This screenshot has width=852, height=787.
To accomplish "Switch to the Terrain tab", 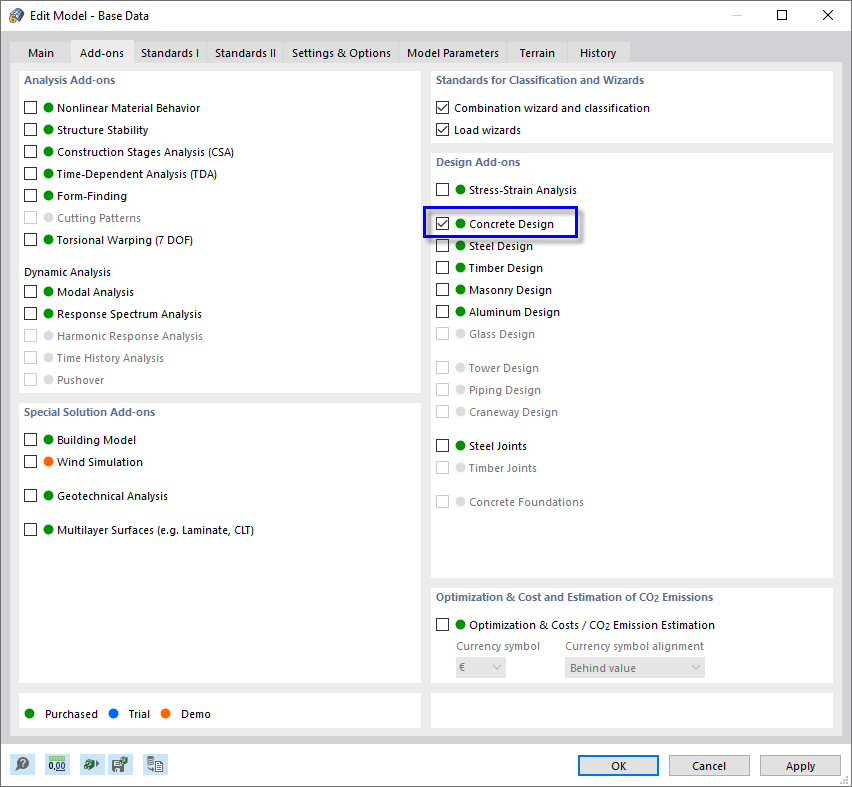I will (537, 53).
